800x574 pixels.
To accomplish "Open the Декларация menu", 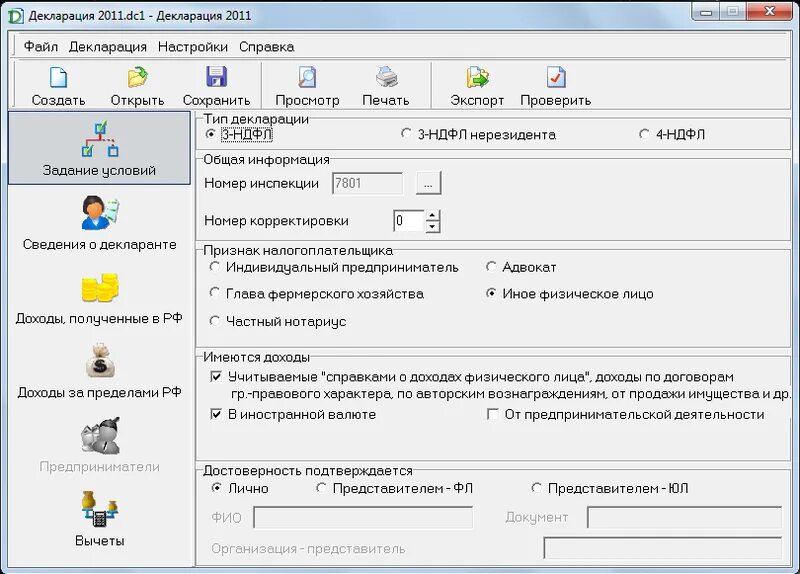I will [x=108, y=47].
